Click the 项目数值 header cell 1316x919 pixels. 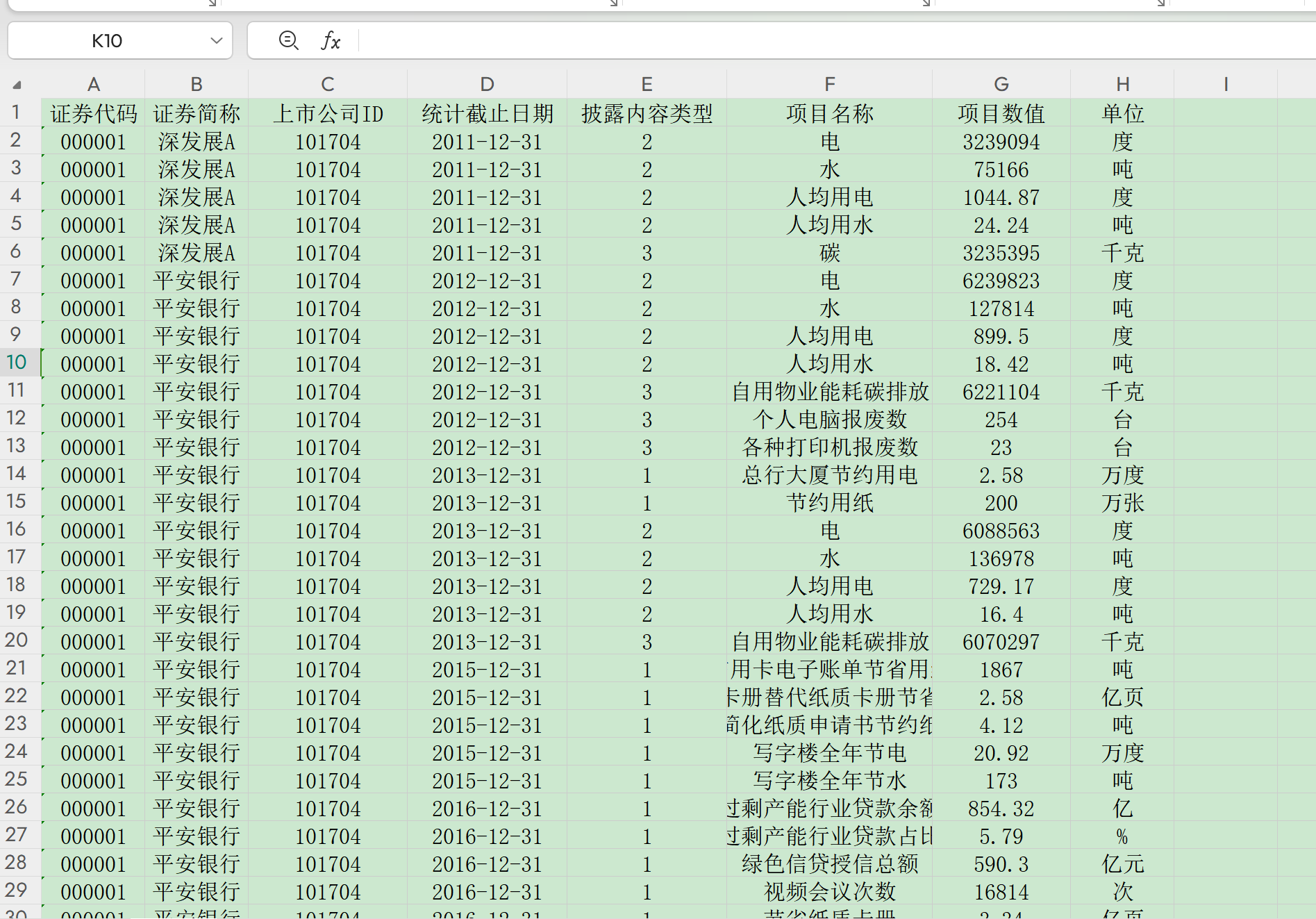(x=1001, y=113)
